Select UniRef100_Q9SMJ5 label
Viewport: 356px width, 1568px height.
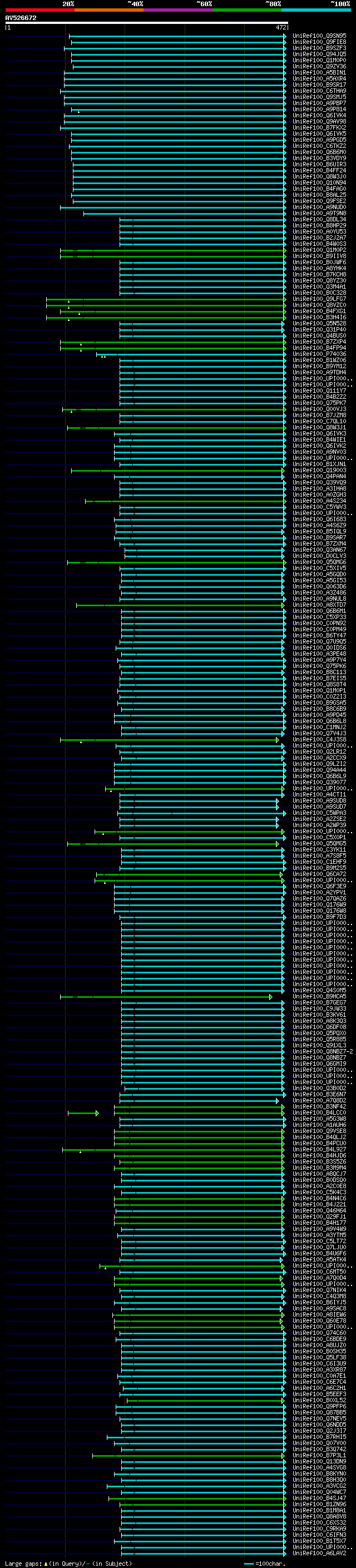[319, 97]
